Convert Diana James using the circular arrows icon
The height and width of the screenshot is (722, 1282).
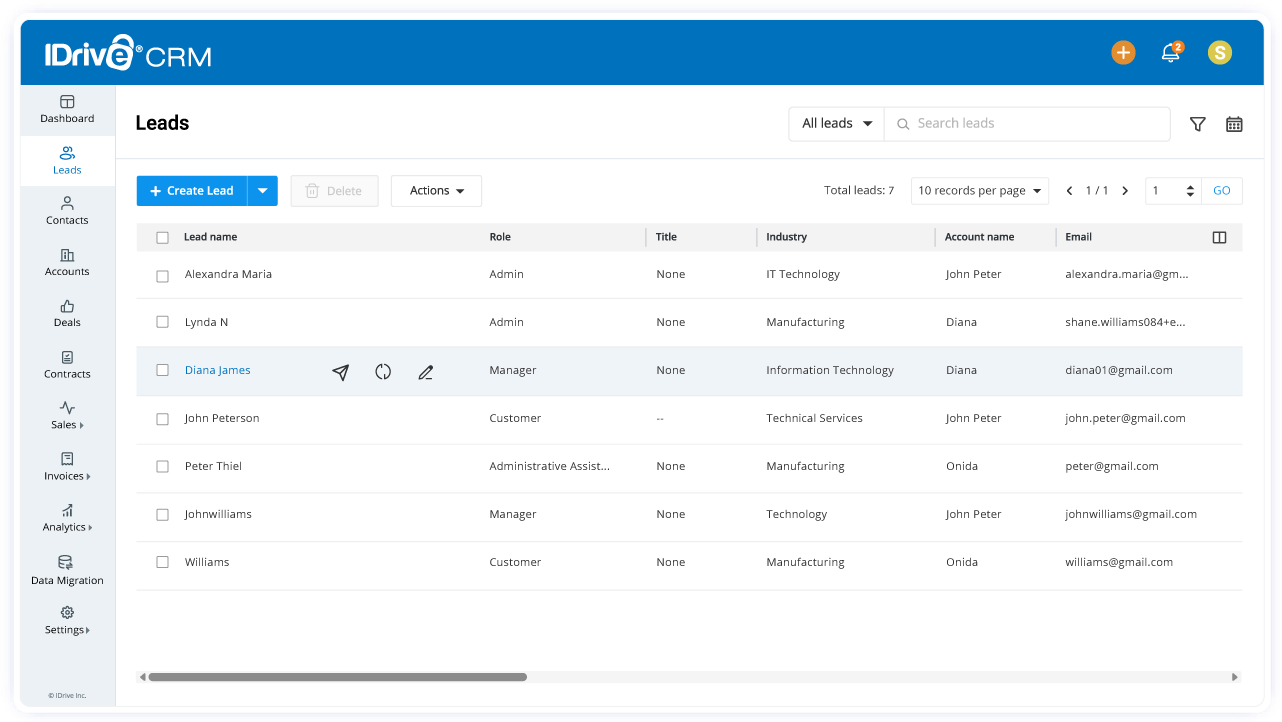tap(383, 371)
